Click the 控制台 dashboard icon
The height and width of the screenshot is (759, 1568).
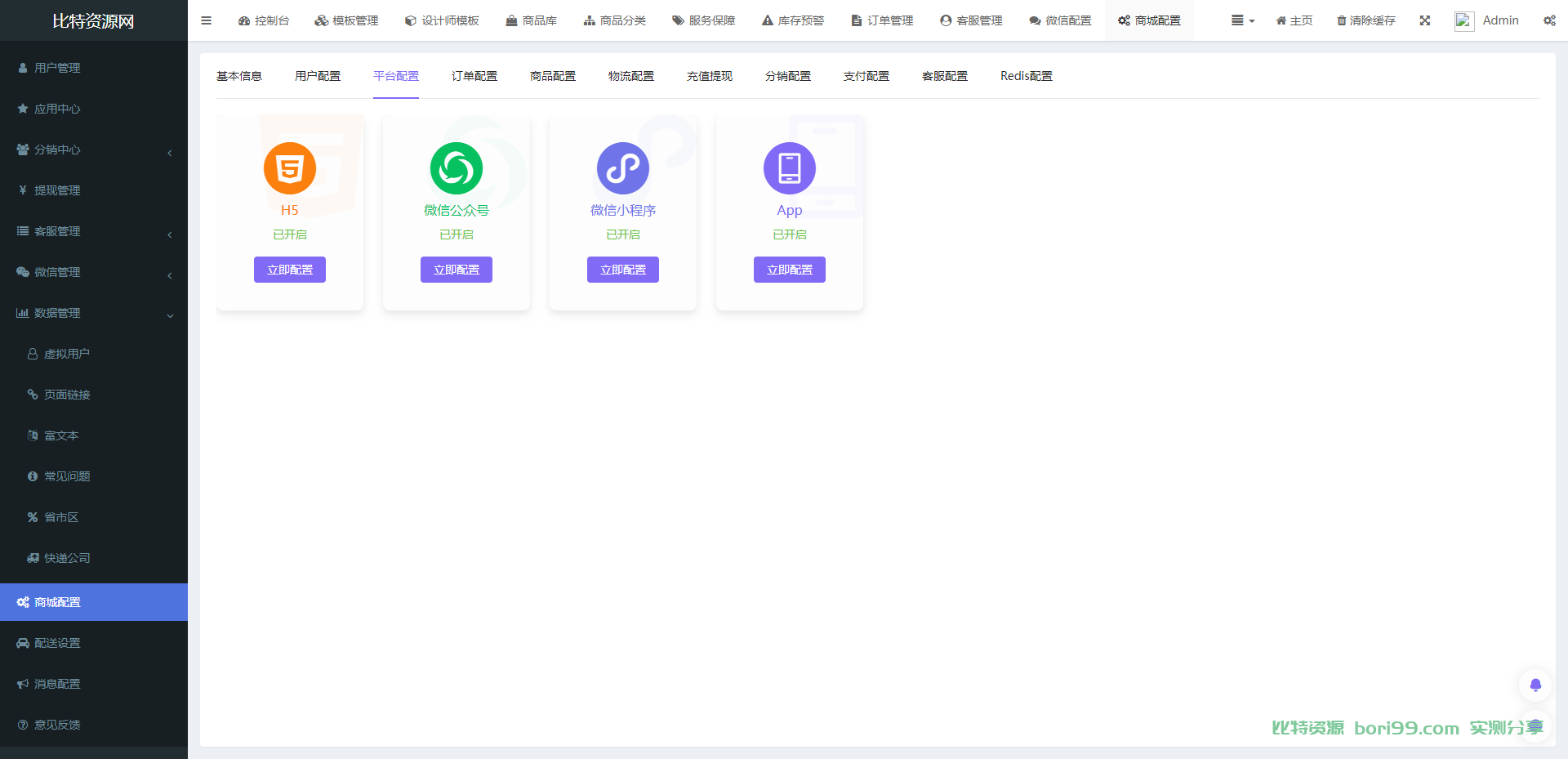pos(244,20)
